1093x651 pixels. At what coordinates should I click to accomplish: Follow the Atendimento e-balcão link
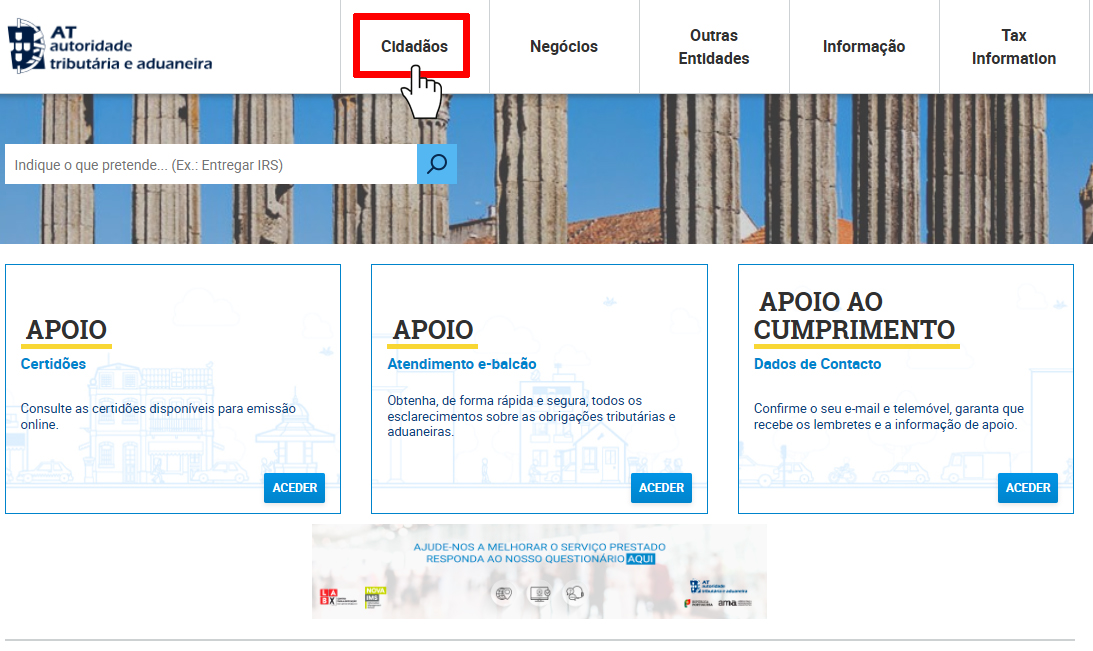462,364
